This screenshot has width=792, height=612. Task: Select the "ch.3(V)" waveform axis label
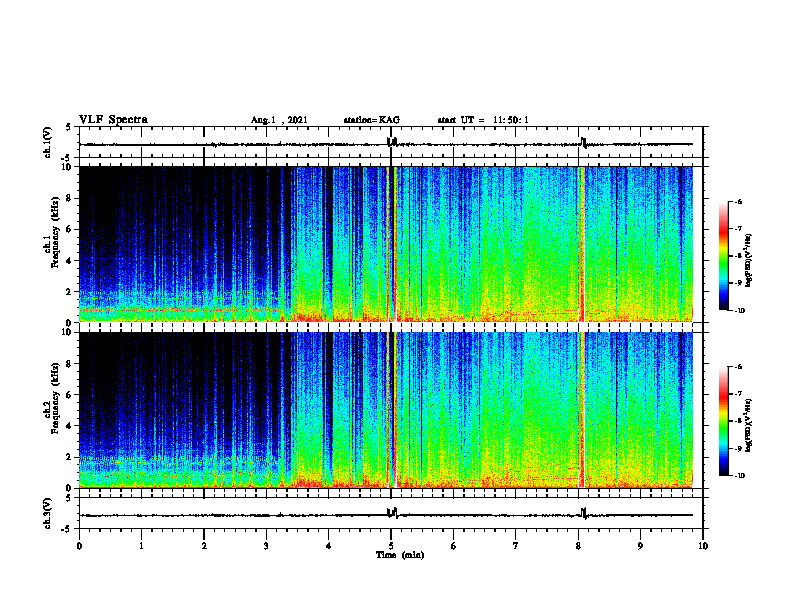pos(48,513)
